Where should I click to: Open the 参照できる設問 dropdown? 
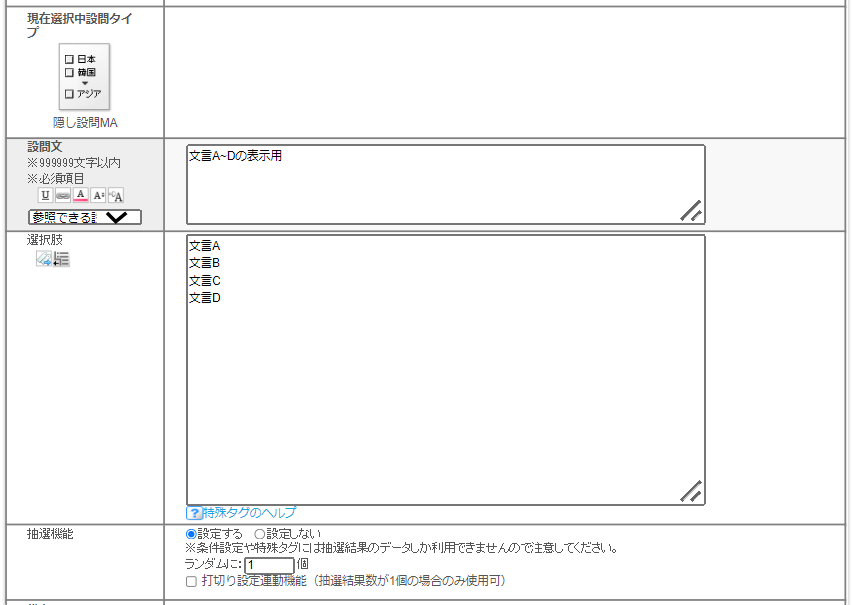tap(85, 217)
